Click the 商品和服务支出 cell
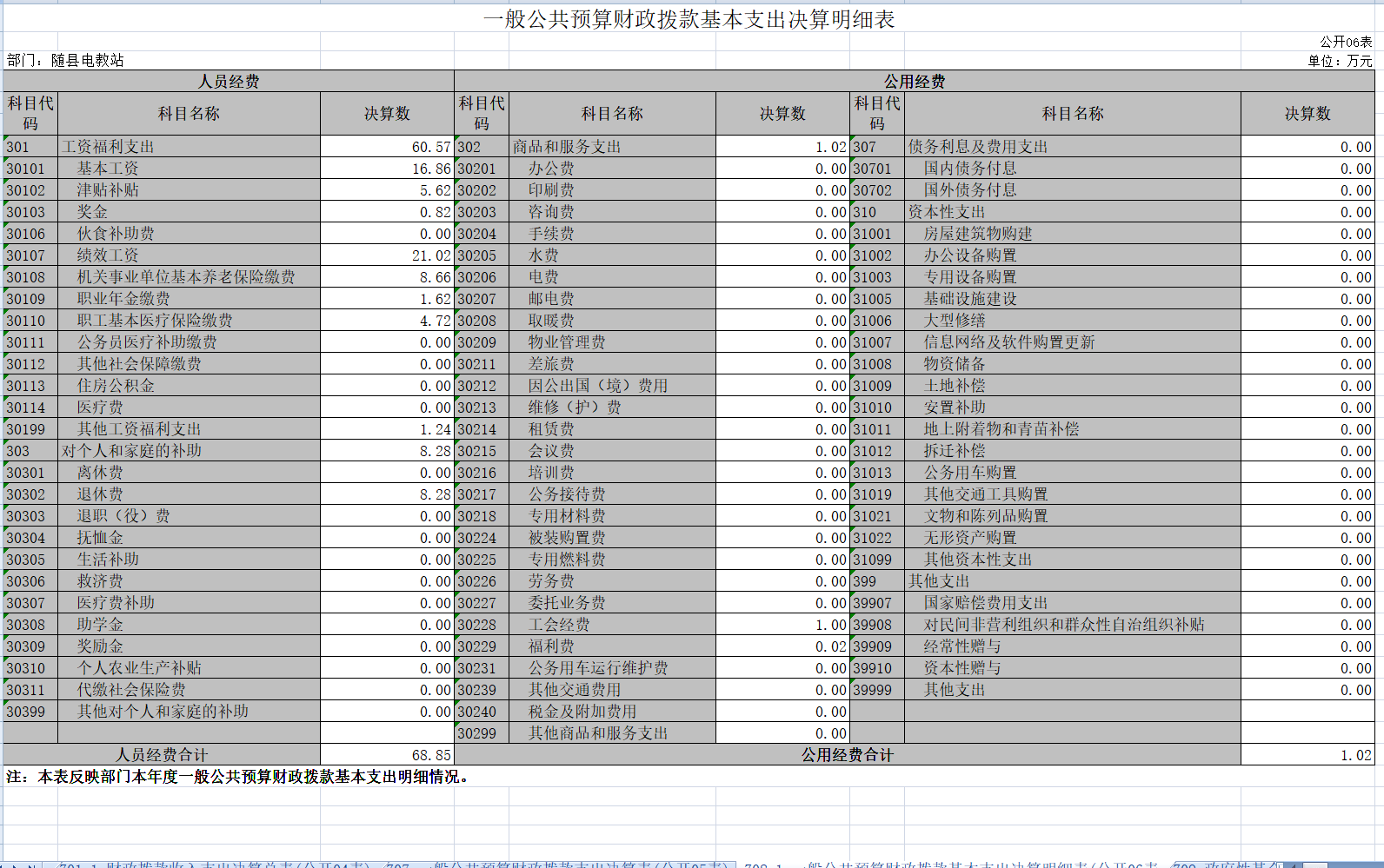1384x868 pixels. pos(612,147)
